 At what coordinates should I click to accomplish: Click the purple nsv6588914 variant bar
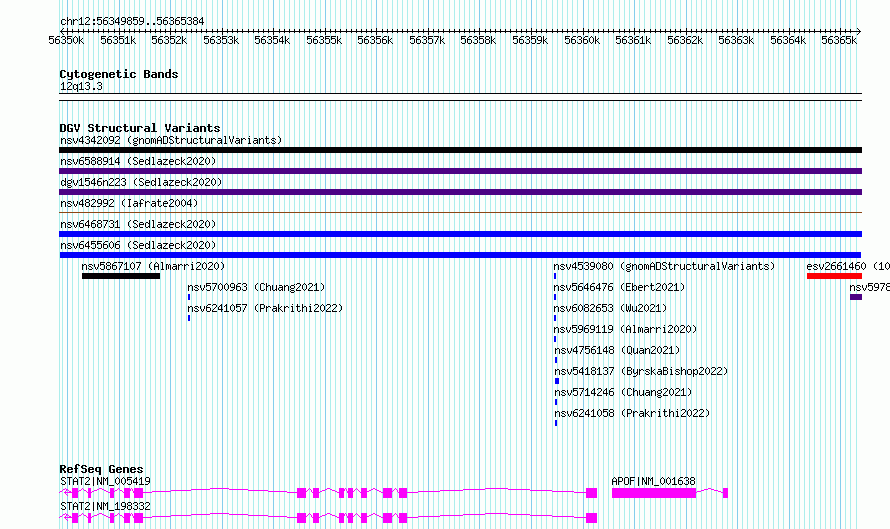pos(460,171)
